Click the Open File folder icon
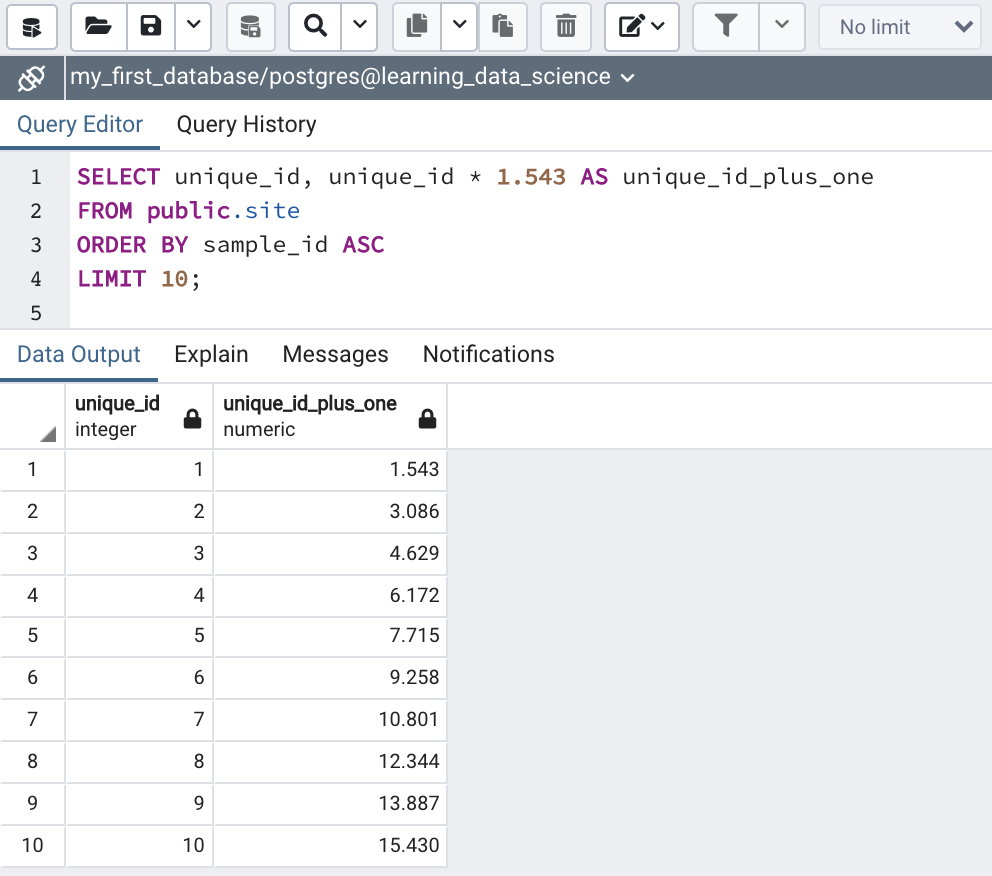This screenshot has width=992, height=876. [98, 26]
